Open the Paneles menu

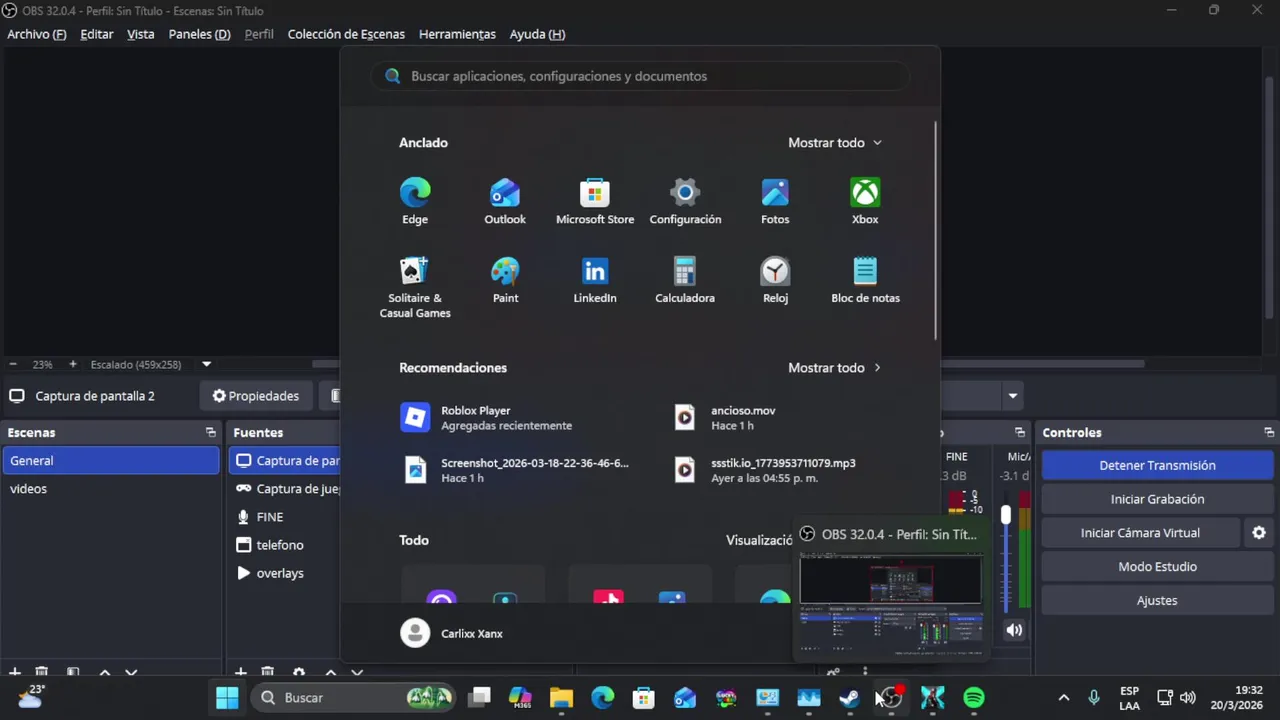pos(199,34)
